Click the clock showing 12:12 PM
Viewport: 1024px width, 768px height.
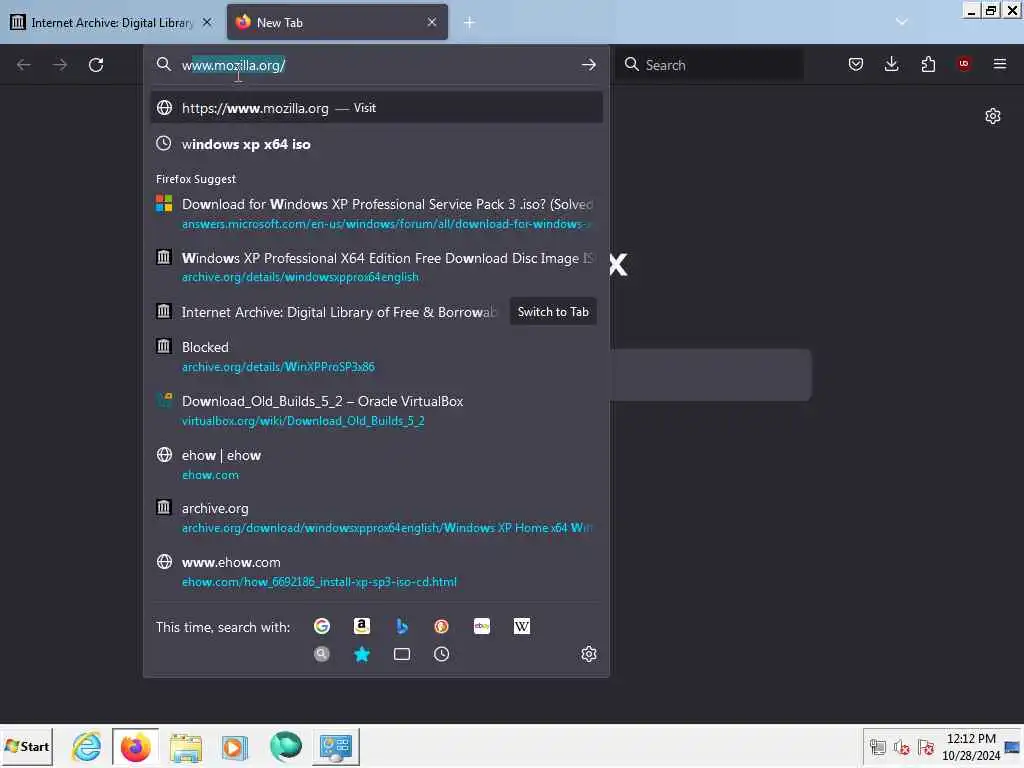(971, 739)
